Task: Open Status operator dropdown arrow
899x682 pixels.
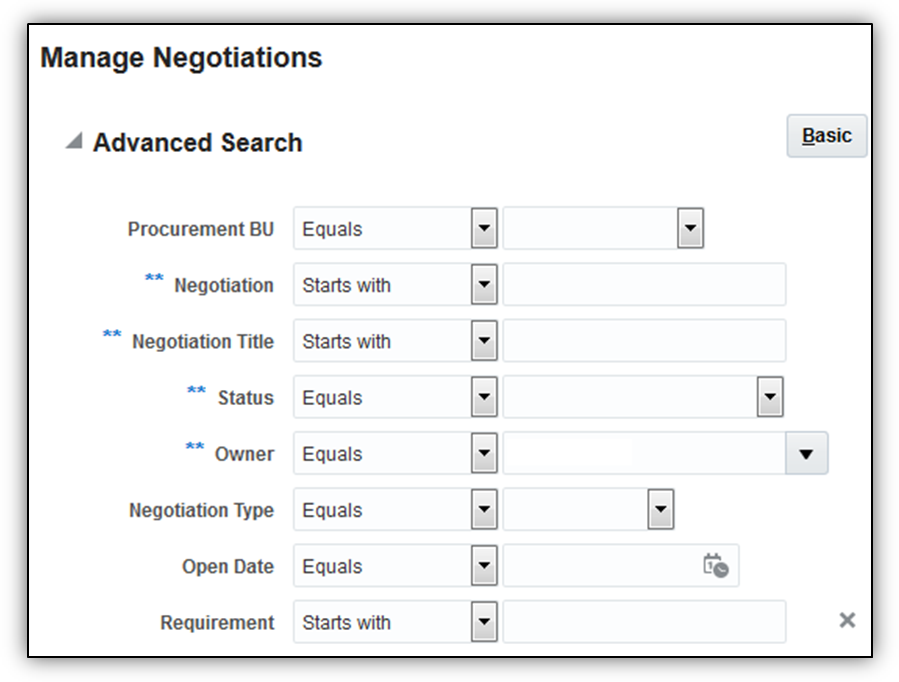Action: [x=484, y=397]
